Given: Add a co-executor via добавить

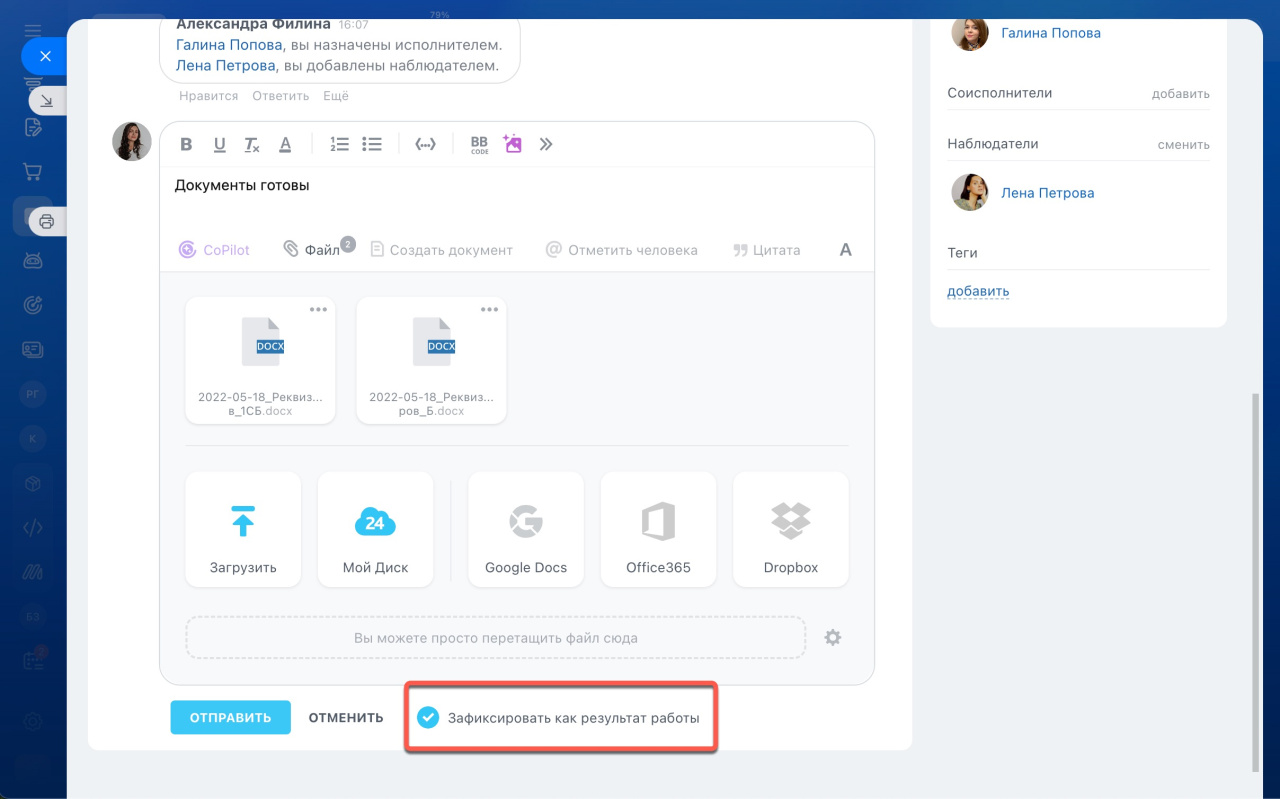Looking at the screenshot, I should (x=1181, y=94).
